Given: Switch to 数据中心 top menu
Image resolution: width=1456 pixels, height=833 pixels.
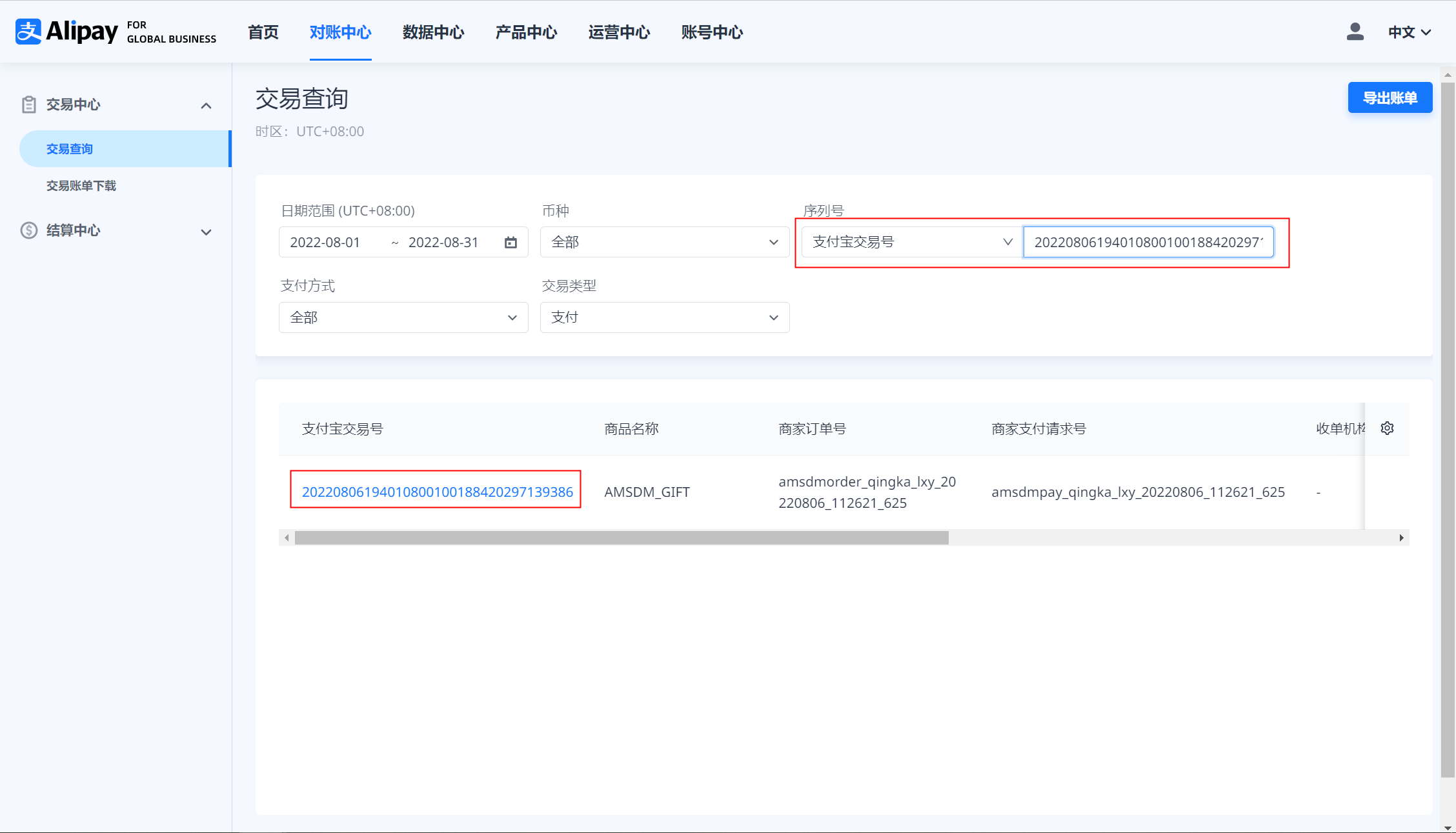Looking at the screenshot, I should pyautogui.click(x=433, y=32).
